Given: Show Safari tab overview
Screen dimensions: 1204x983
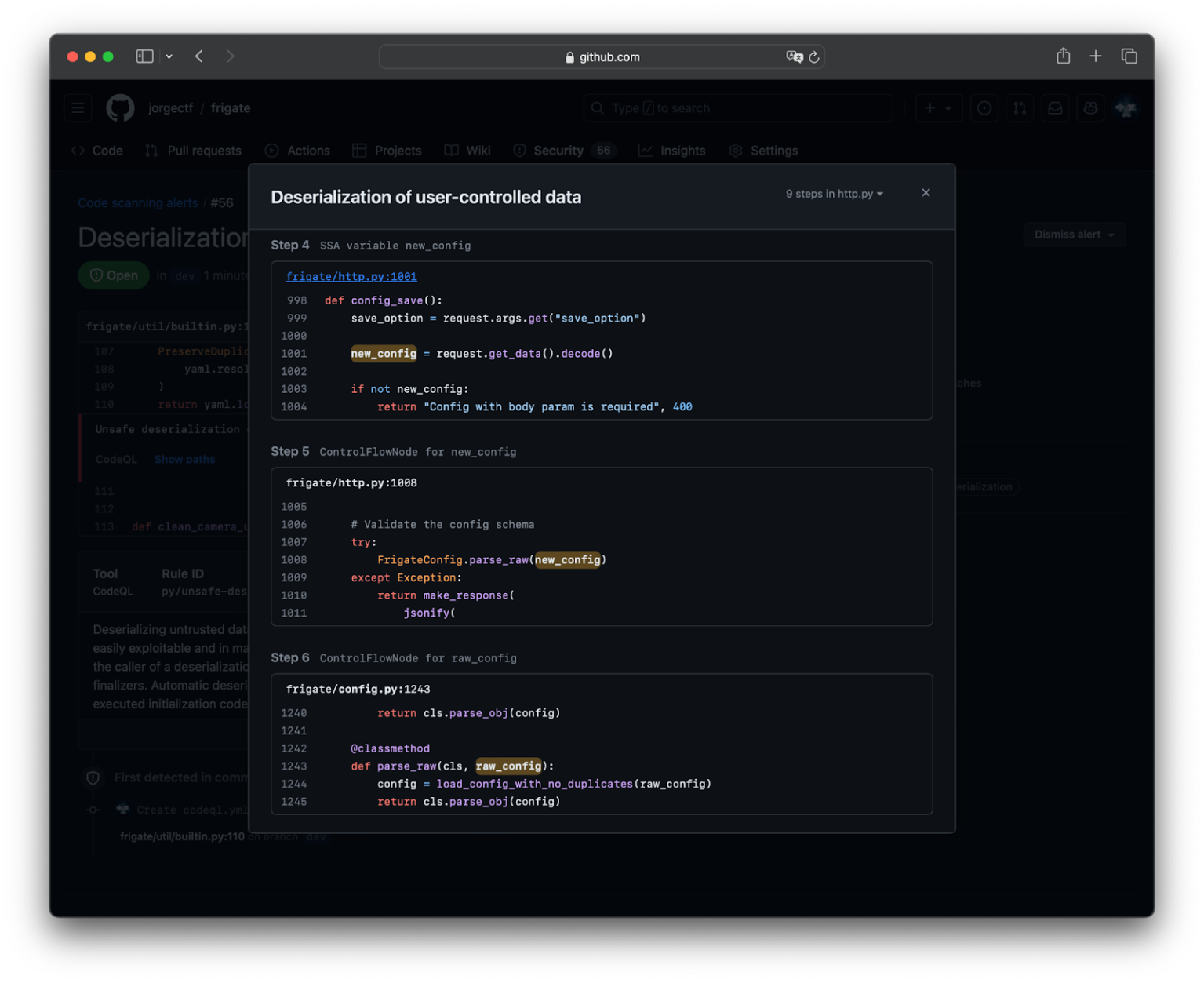Looking at the screenshot, I should (x=1129, y=56).
